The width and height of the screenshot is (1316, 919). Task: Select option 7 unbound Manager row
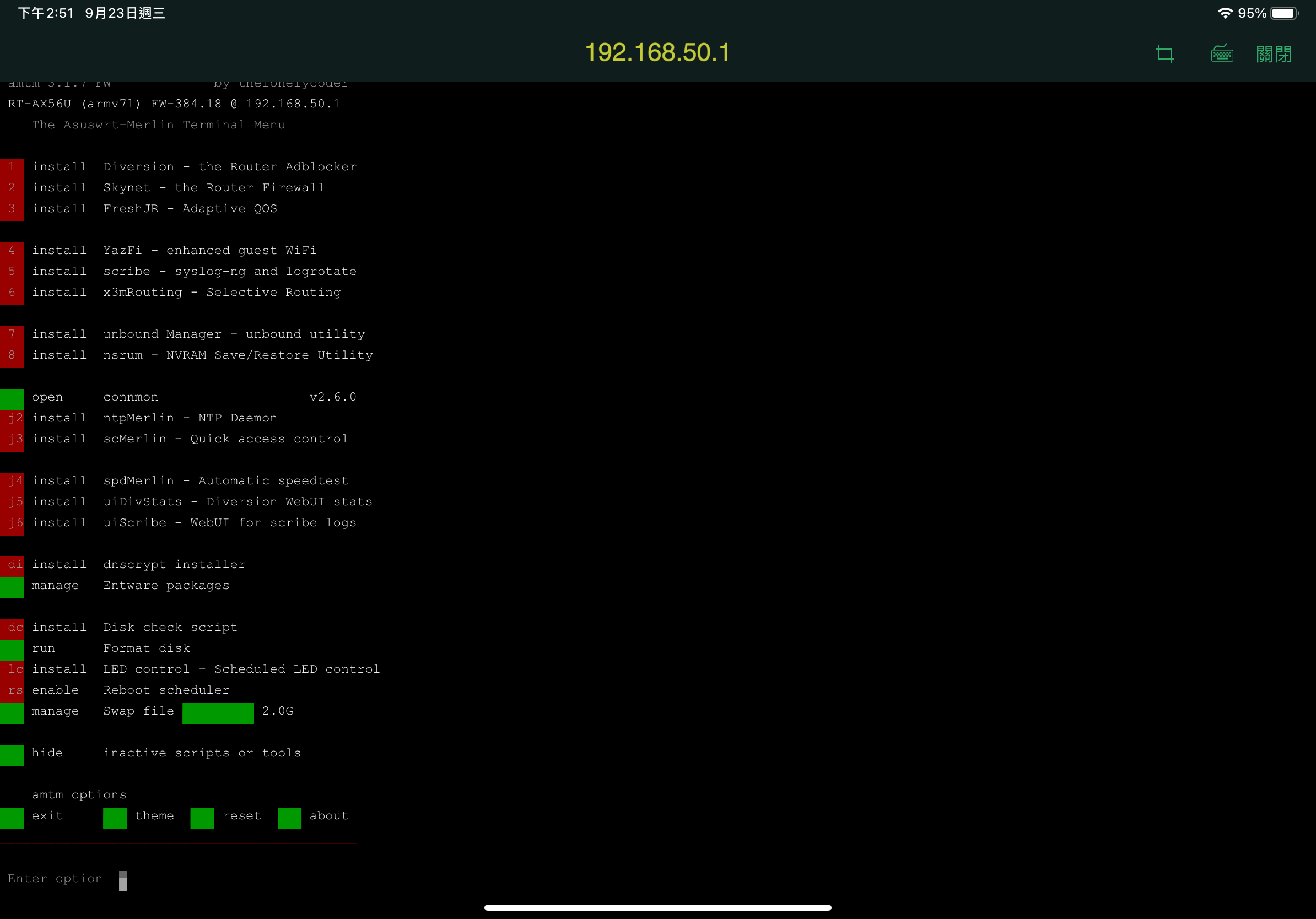[x=183, y=334]
